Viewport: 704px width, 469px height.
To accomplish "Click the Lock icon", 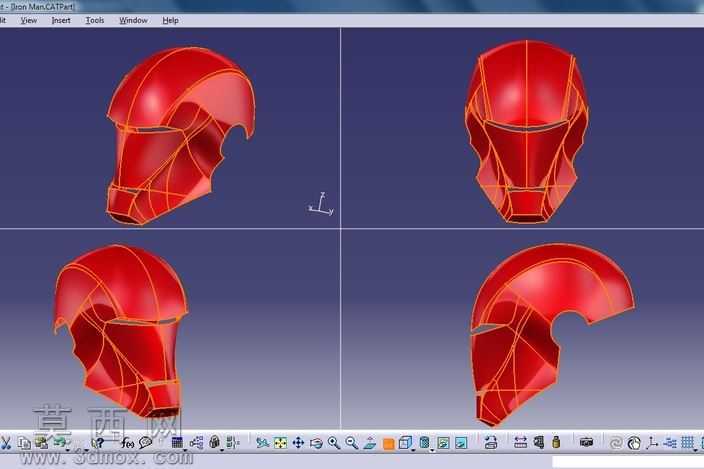I will coord(214,442).
